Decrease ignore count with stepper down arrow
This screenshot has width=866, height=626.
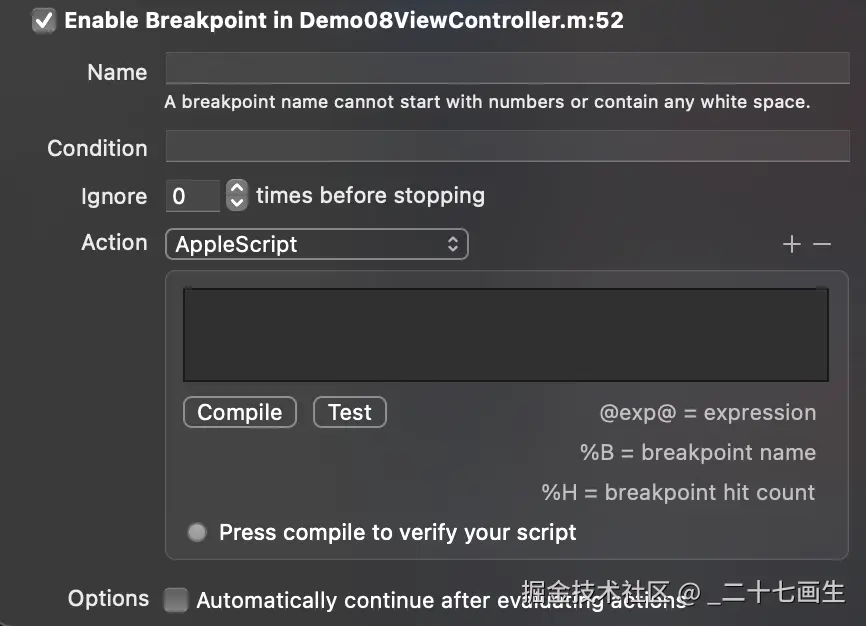(x=237, y=203)
